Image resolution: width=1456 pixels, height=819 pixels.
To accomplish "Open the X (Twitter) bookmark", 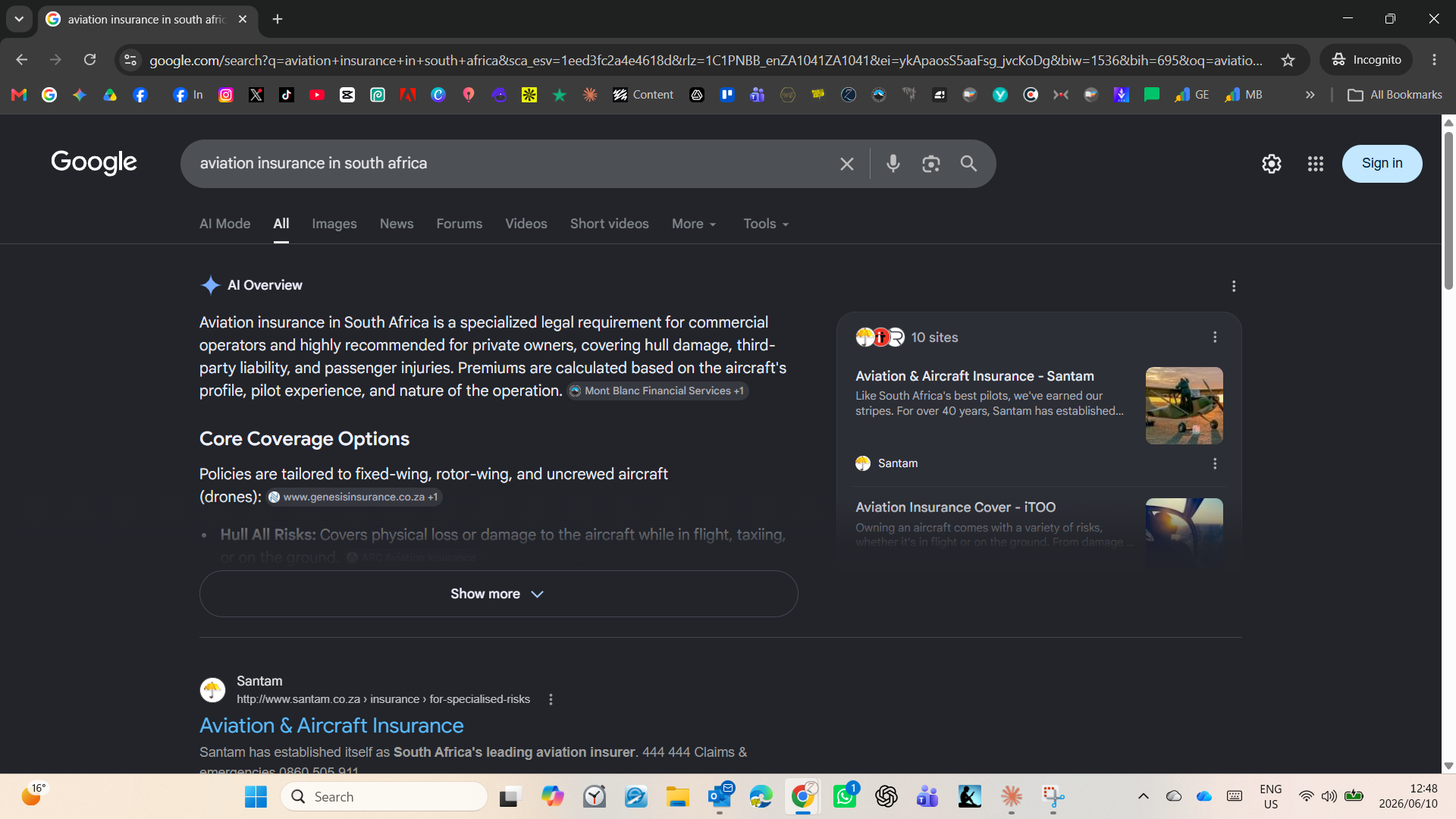I will (256, 95).
